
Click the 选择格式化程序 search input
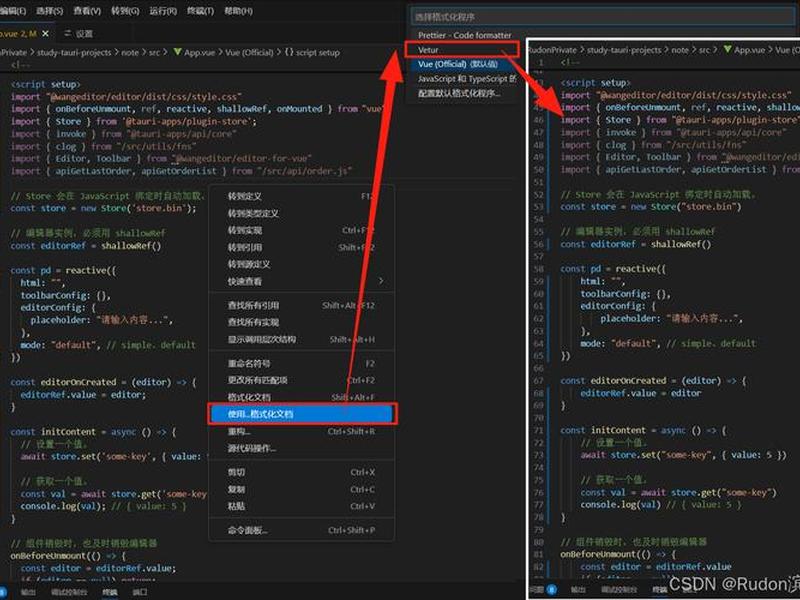[604, 17]
